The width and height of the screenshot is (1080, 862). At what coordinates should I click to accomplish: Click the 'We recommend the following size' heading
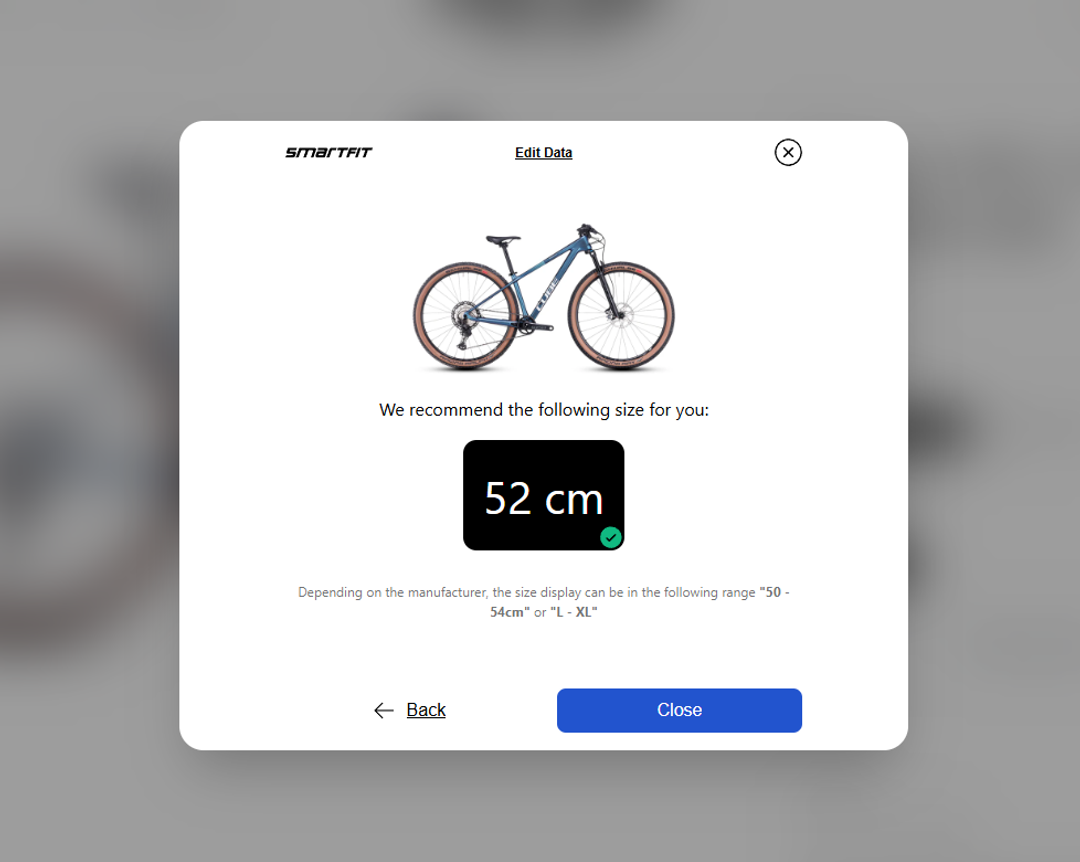[543, 410]
